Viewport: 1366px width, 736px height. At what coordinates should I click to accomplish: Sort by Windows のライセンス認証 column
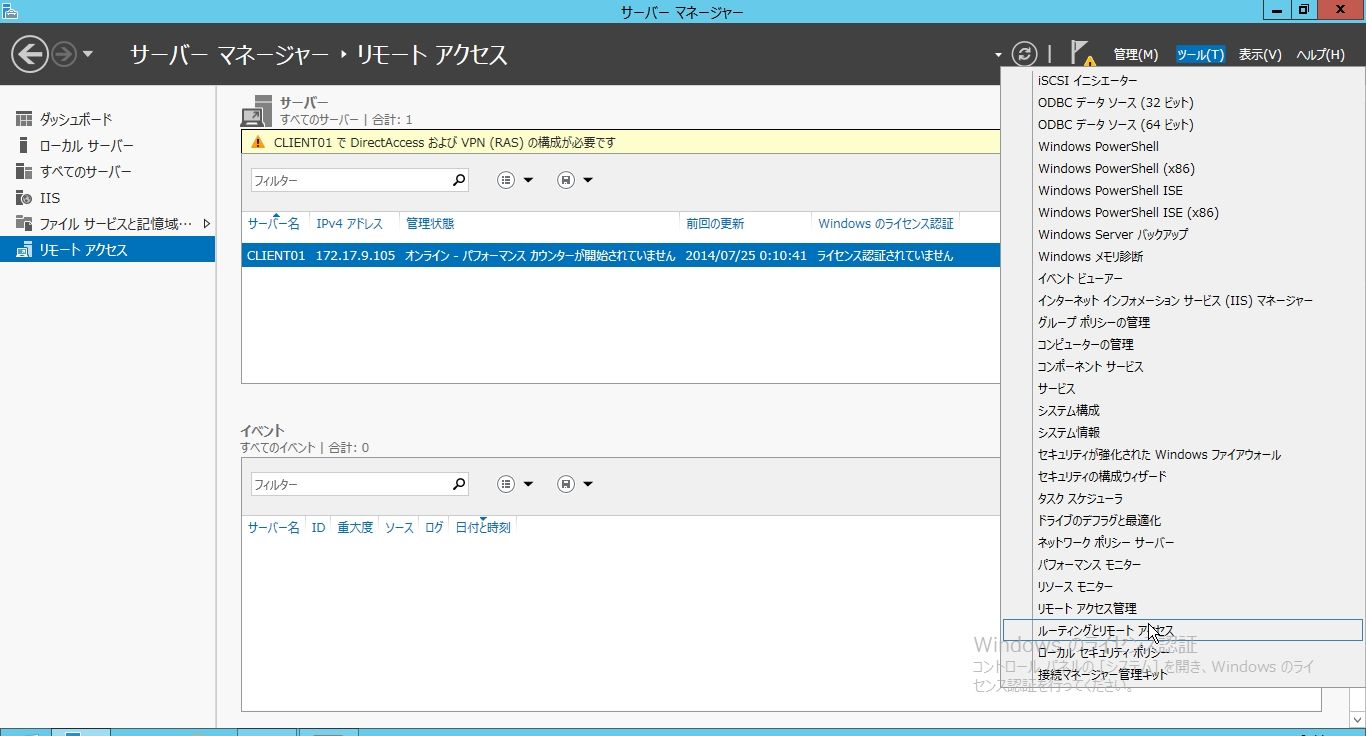pos(886,224)
